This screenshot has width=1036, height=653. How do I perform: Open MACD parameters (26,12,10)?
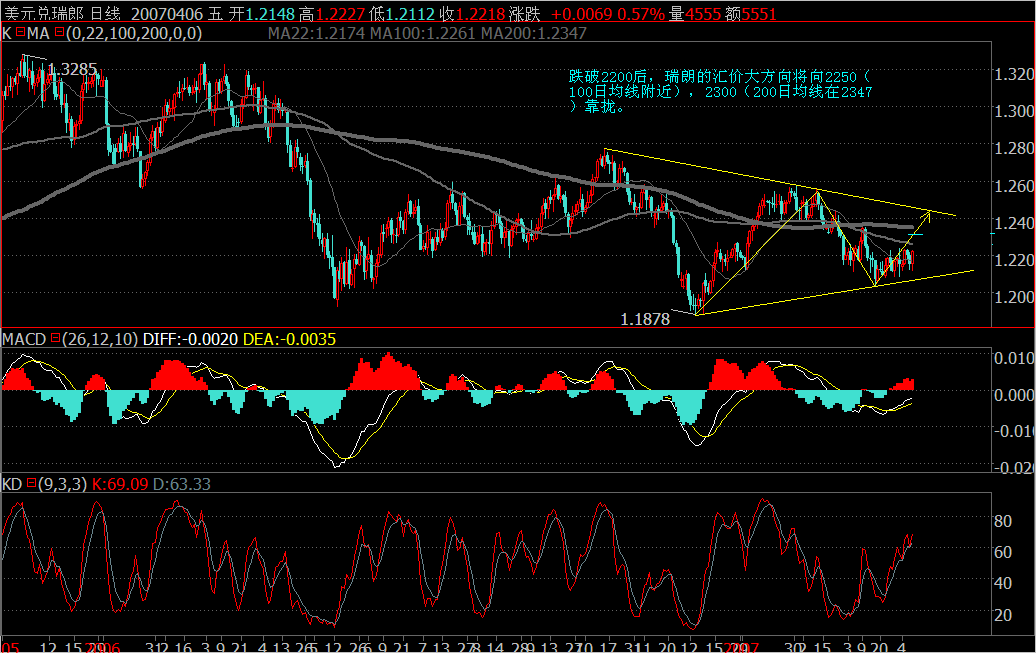tap(100, 339)
